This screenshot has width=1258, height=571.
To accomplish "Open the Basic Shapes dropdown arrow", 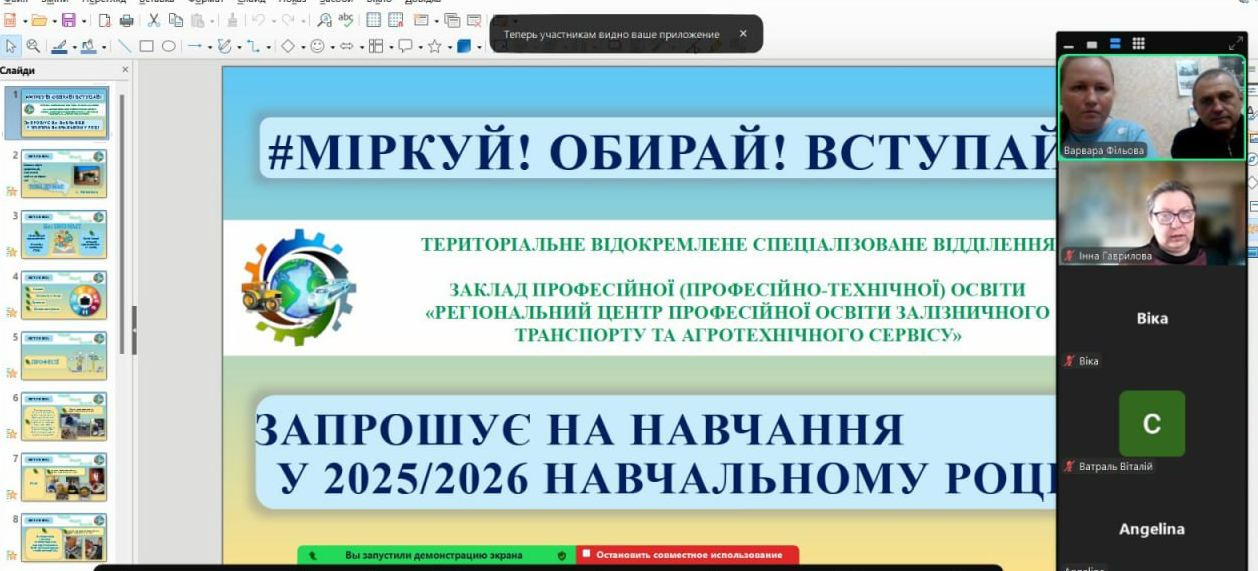I will tap(302, 47).
